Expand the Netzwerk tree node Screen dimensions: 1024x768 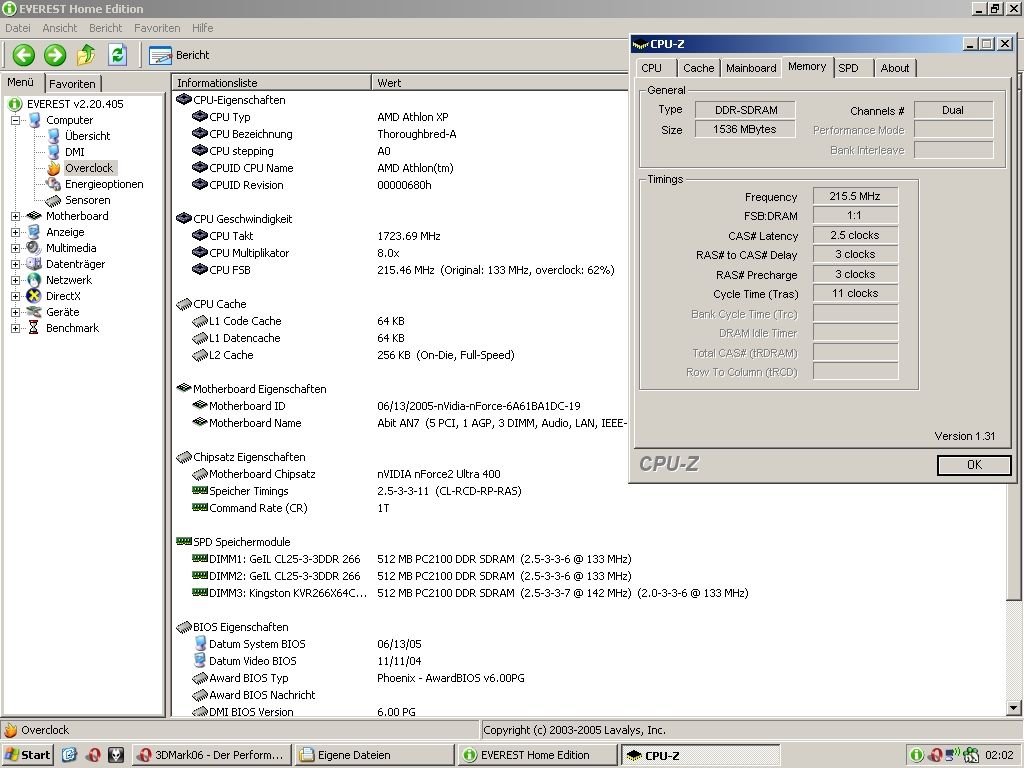(x=15, y=280)
